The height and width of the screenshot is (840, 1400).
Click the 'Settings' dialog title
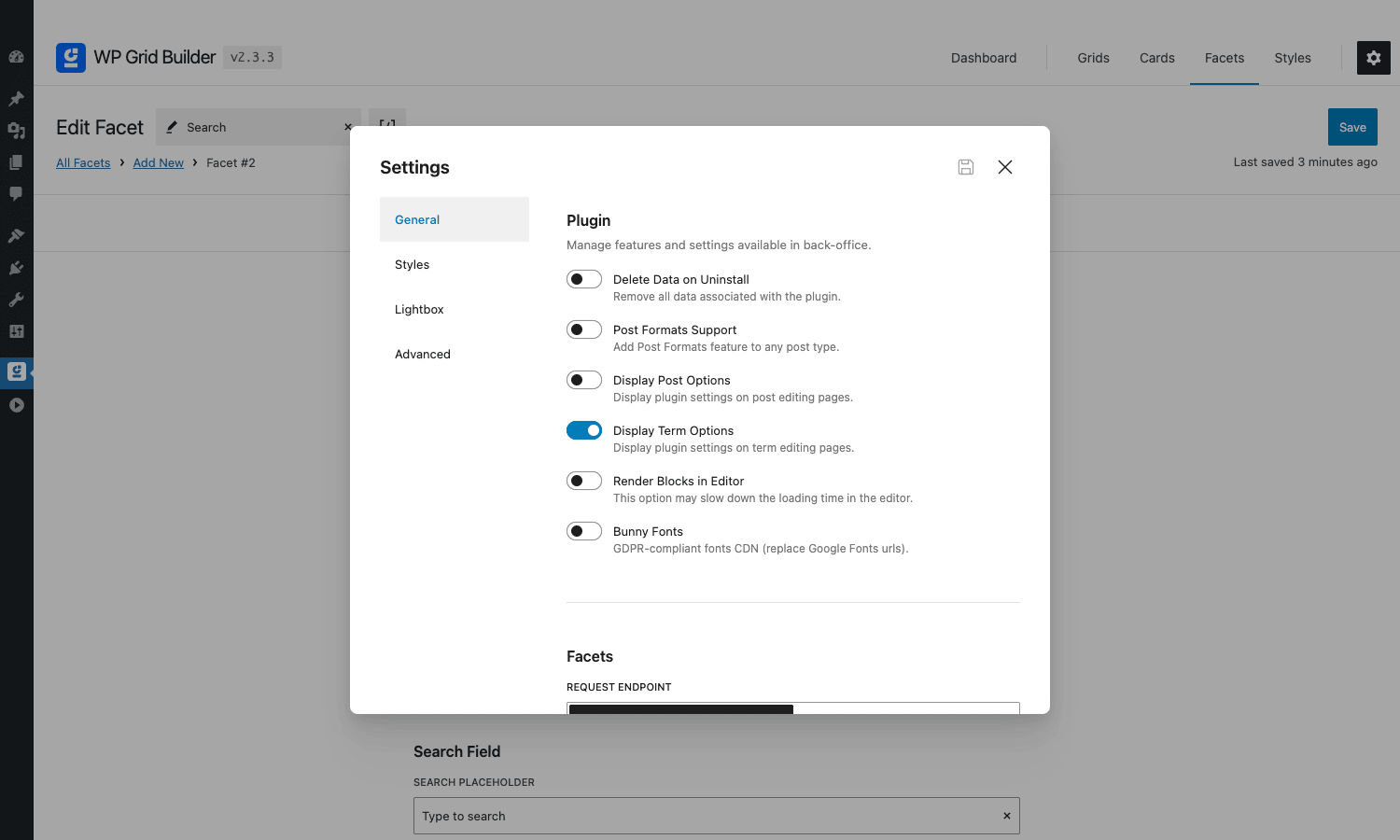(414, 167)
